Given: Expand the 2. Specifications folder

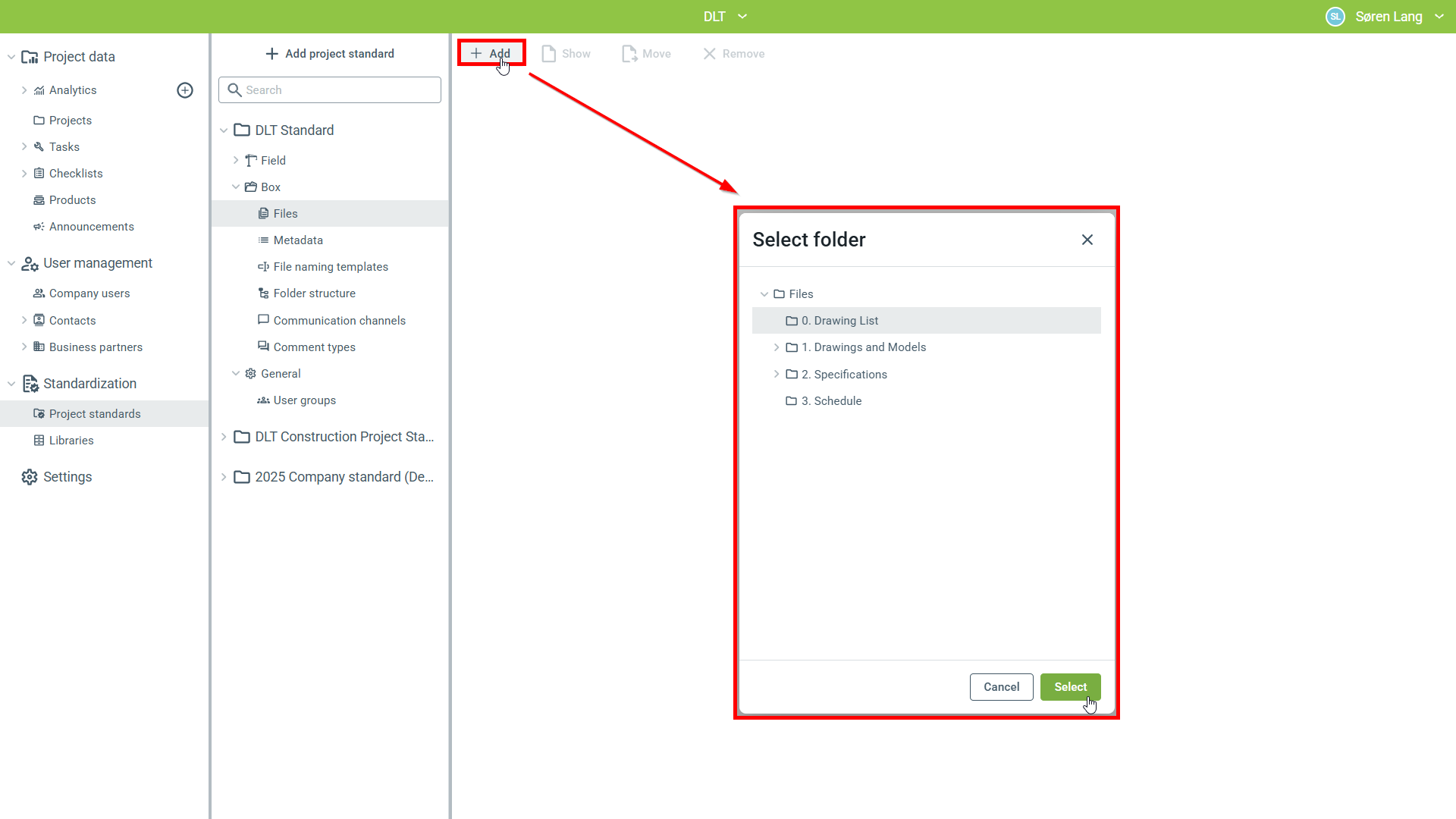Looking at the screenshot, I should [x=777, y=375].
